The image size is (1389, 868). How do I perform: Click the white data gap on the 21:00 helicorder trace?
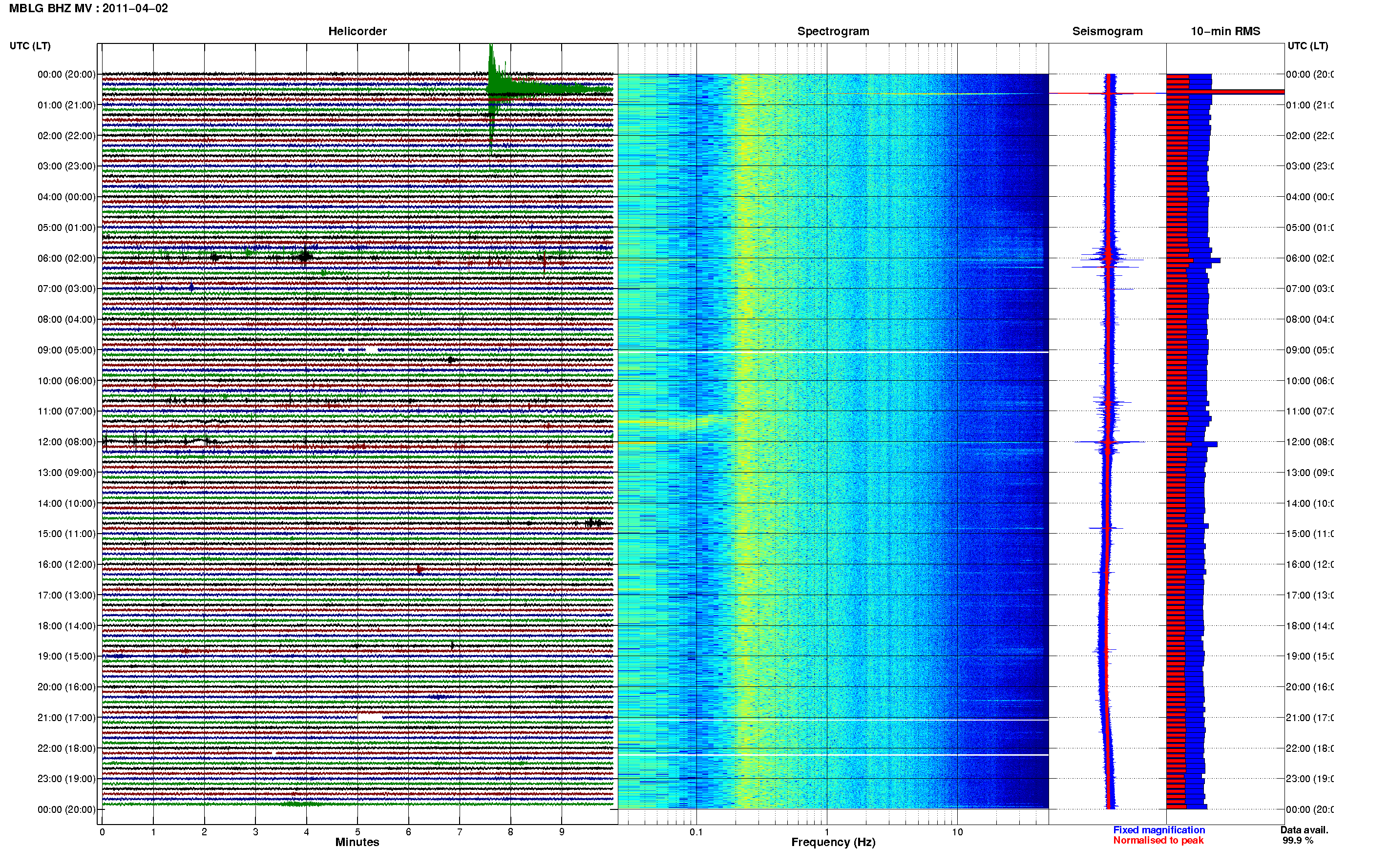(369, 717)
